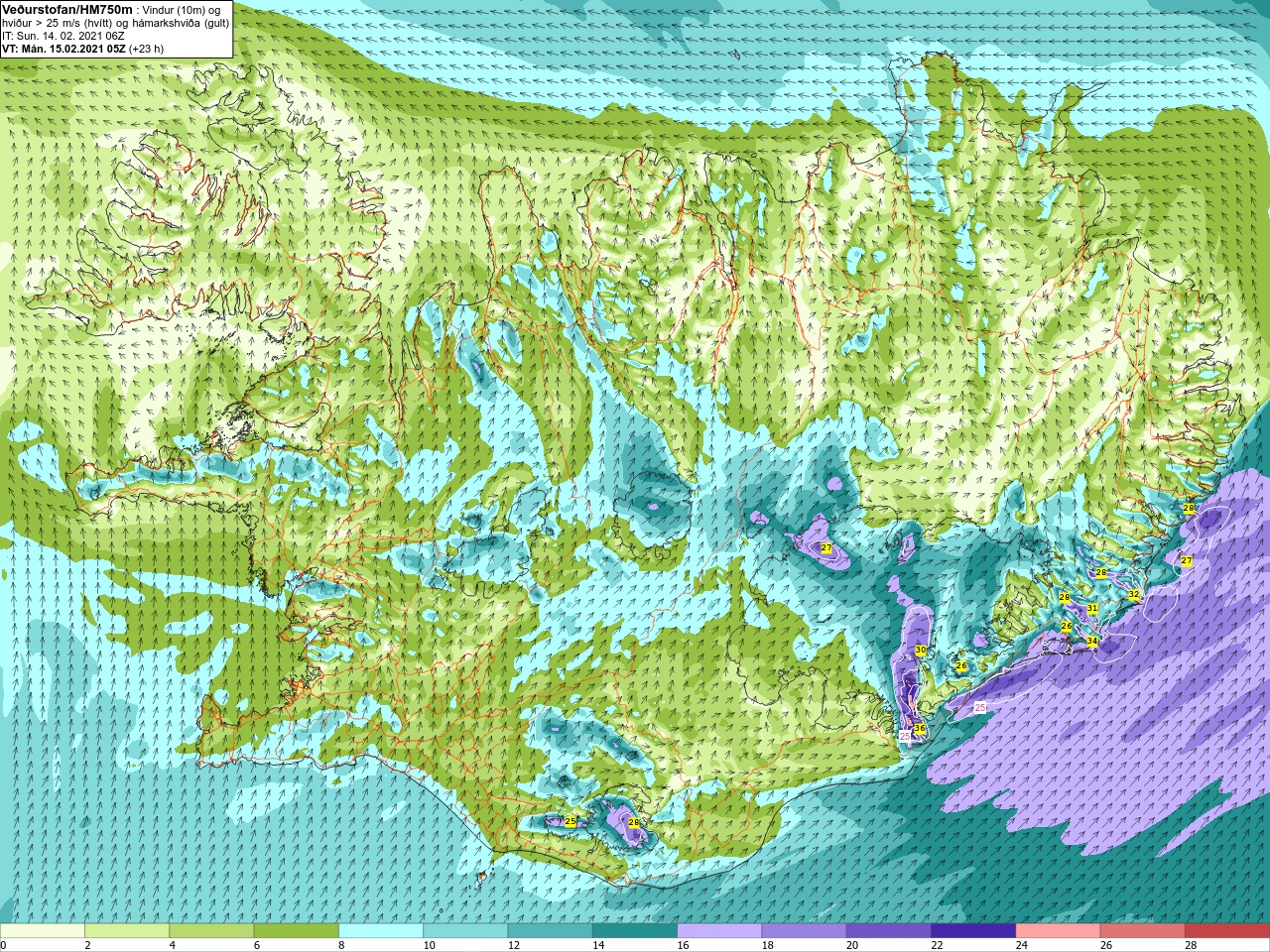
Task: Select the 8–10 m/s light cyan legend swatch
Action: [381, 931]
